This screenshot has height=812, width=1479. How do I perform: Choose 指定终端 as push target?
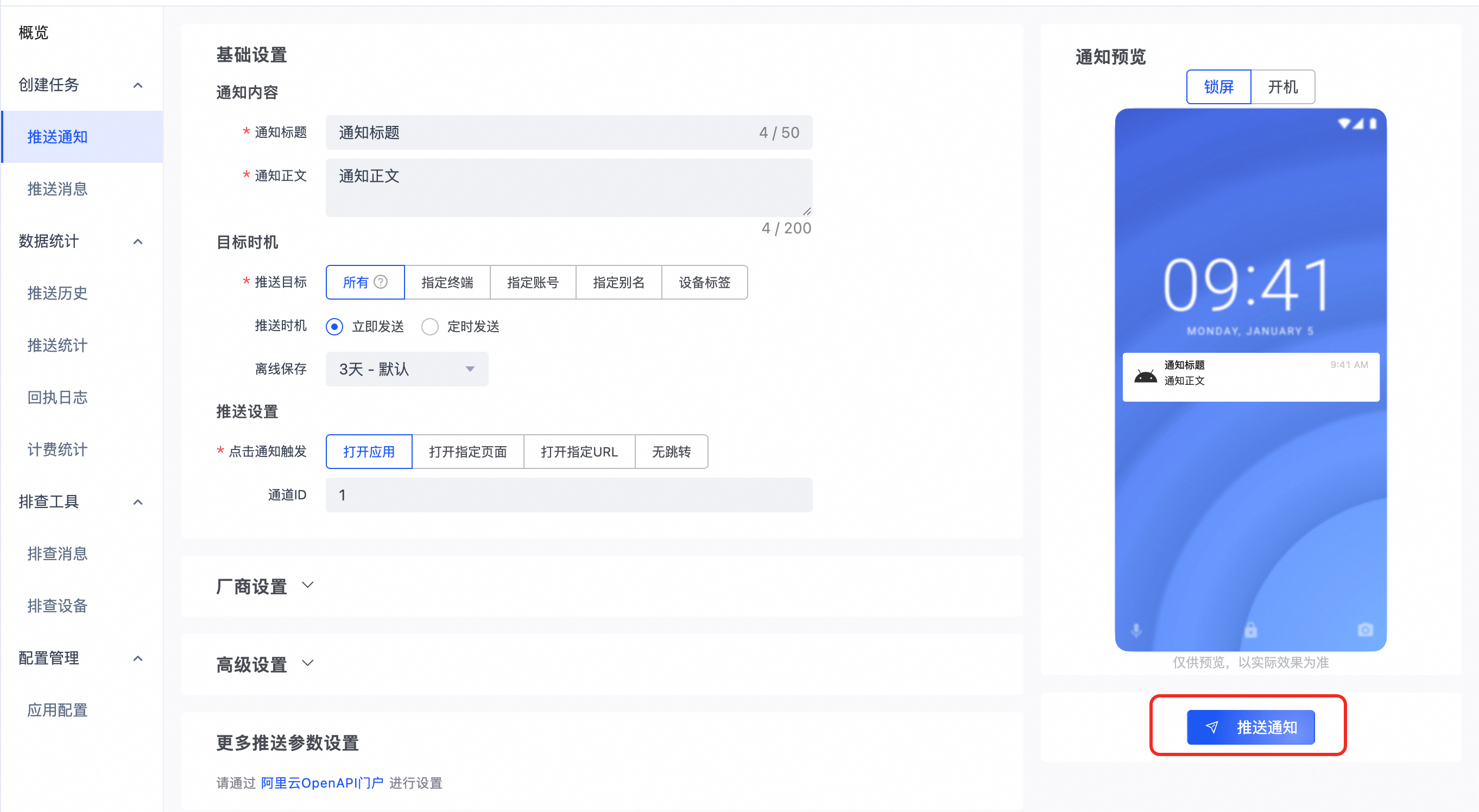(x=447, y=282)
